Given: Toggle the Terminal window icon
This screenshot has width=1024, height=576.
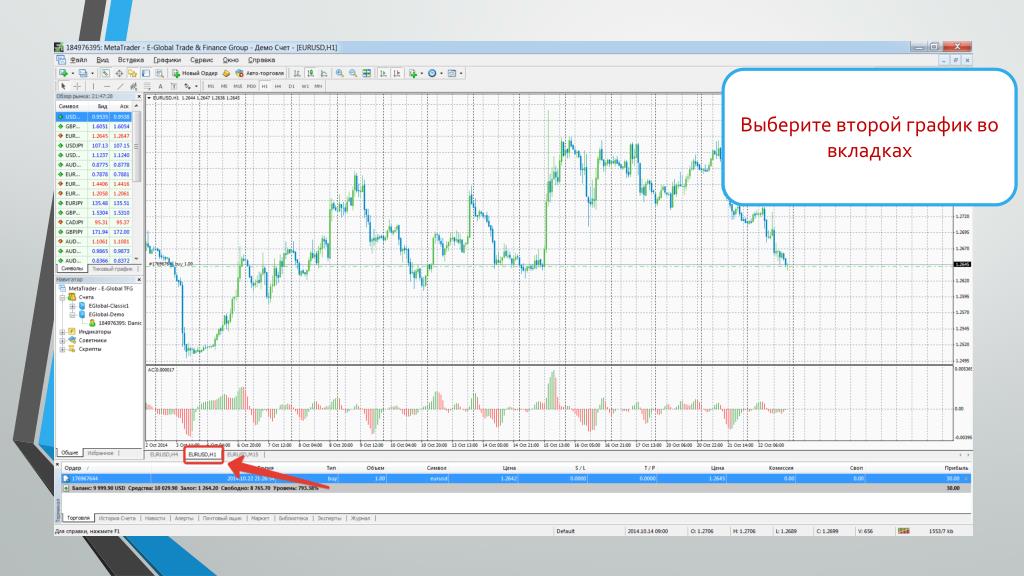Looking at the screenshot, I should click(146, 73).
